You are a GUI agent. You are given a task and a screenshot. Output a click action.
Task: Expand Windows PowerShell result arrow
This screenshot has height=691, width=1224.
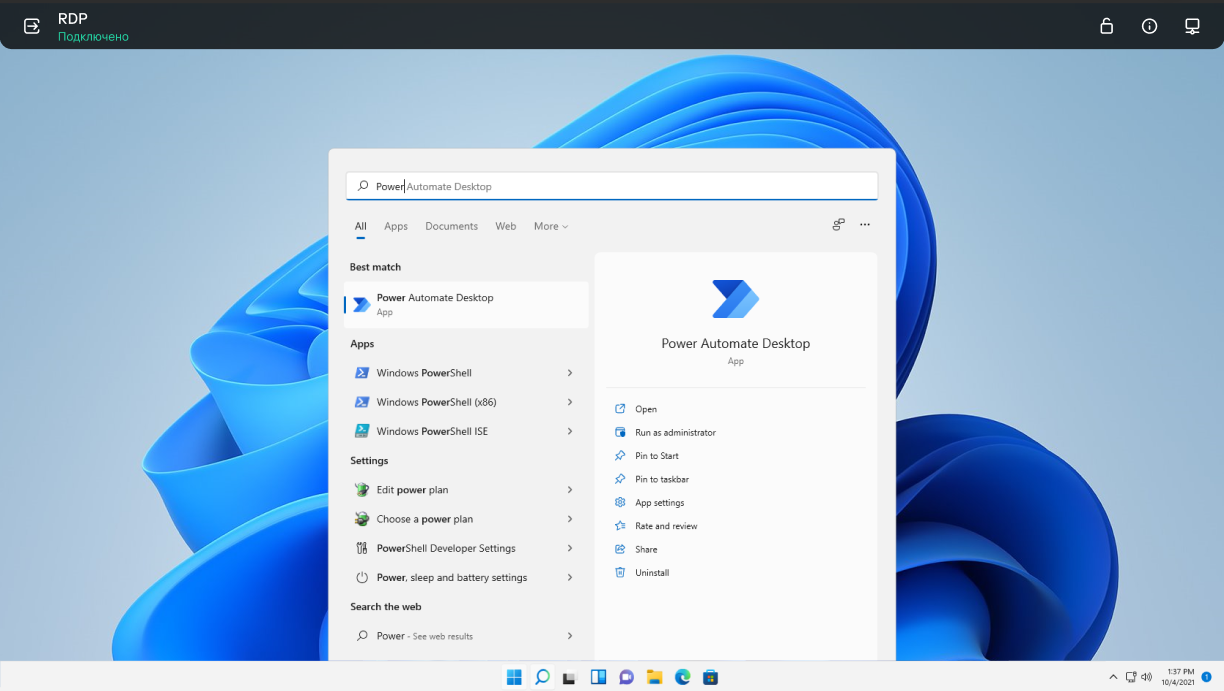[570, 373]
